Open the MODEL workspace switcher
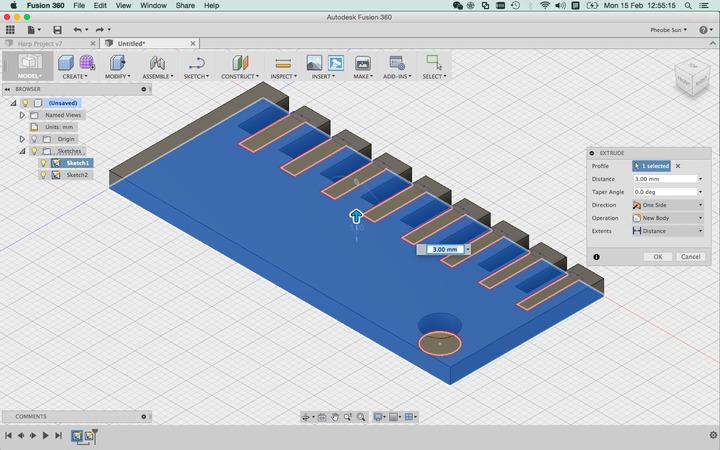 (29, 66)
